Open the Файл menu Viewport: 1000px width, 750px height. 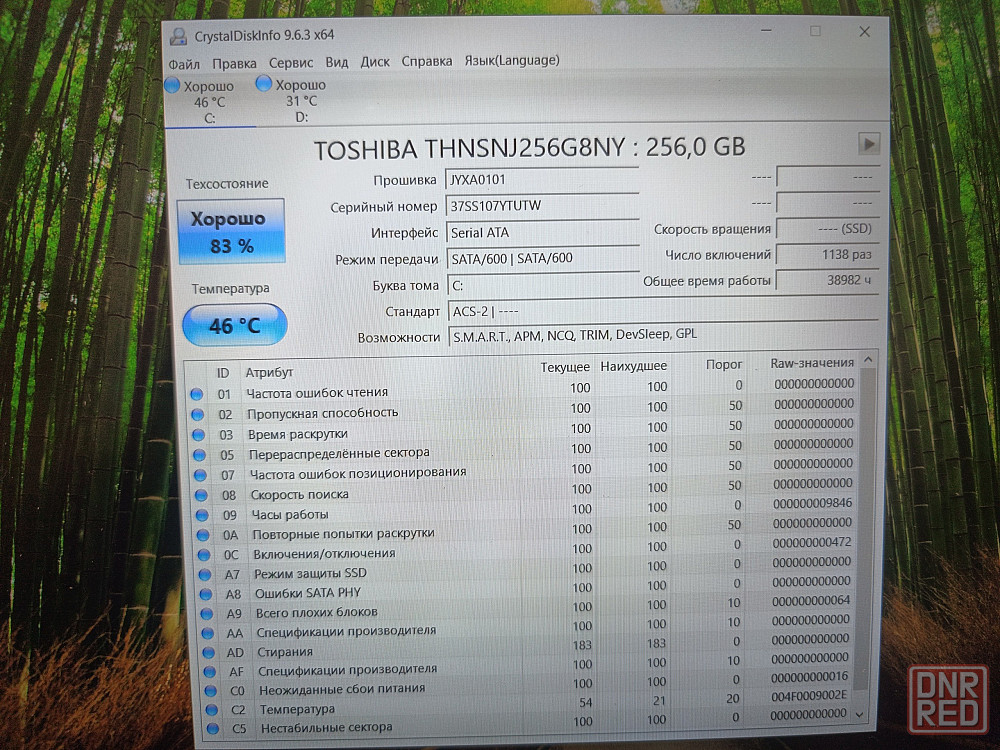click(184, 64)
